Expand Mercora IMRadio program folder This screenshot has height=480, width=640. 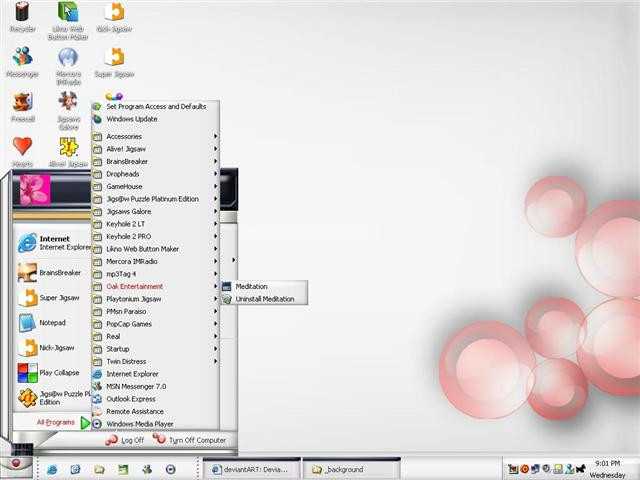tap(156, 262)
